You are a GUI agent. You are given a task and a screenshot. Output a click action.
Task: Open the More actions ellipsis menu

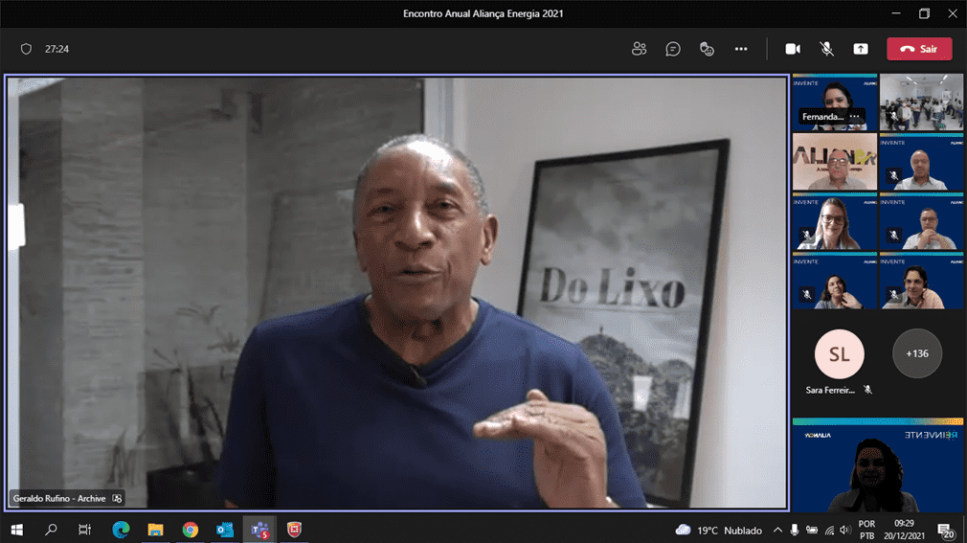[741, 49]
